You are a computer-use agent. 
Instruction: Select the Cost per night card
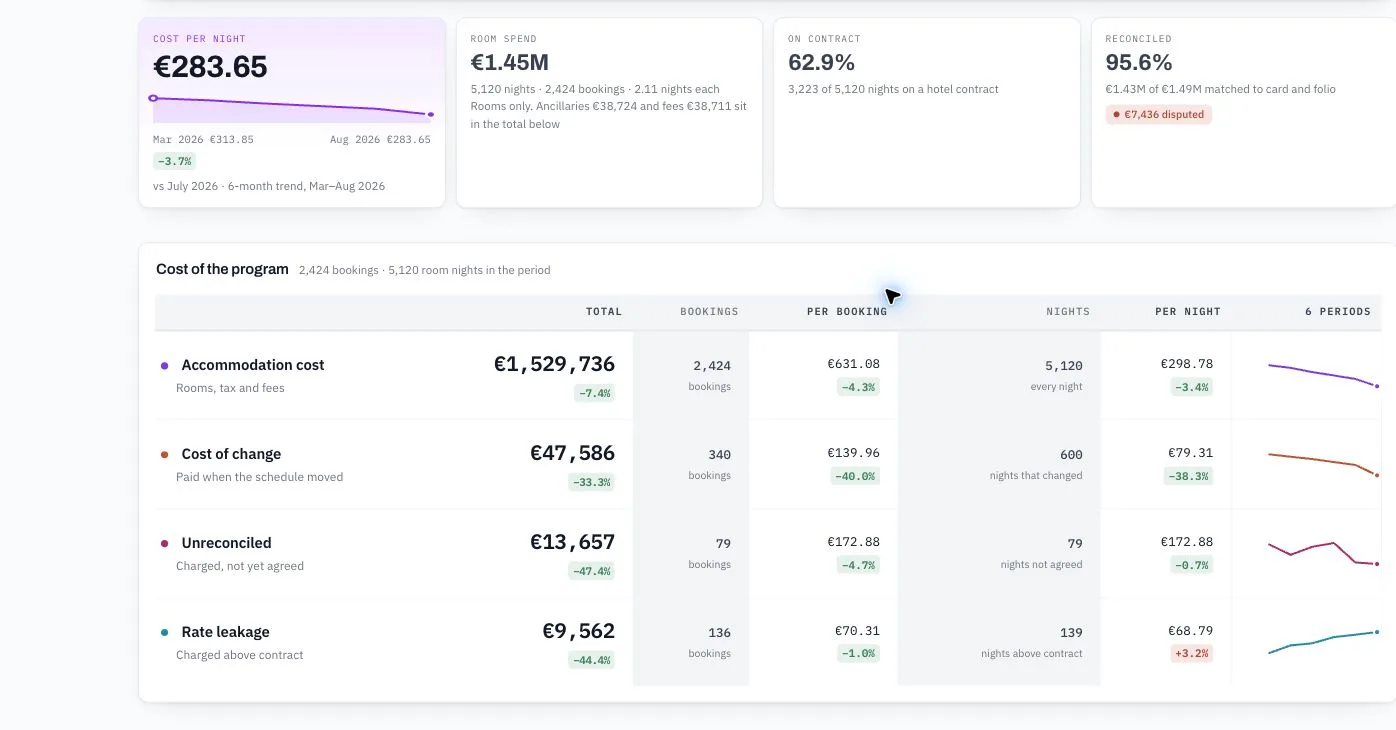click(x=292, y=113)
